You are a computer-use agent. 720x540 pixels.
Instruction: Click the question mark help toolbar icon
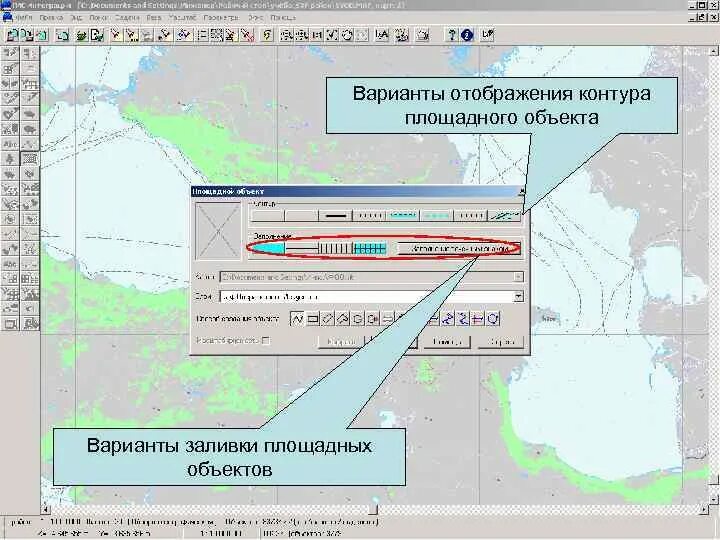click(452, 35)
